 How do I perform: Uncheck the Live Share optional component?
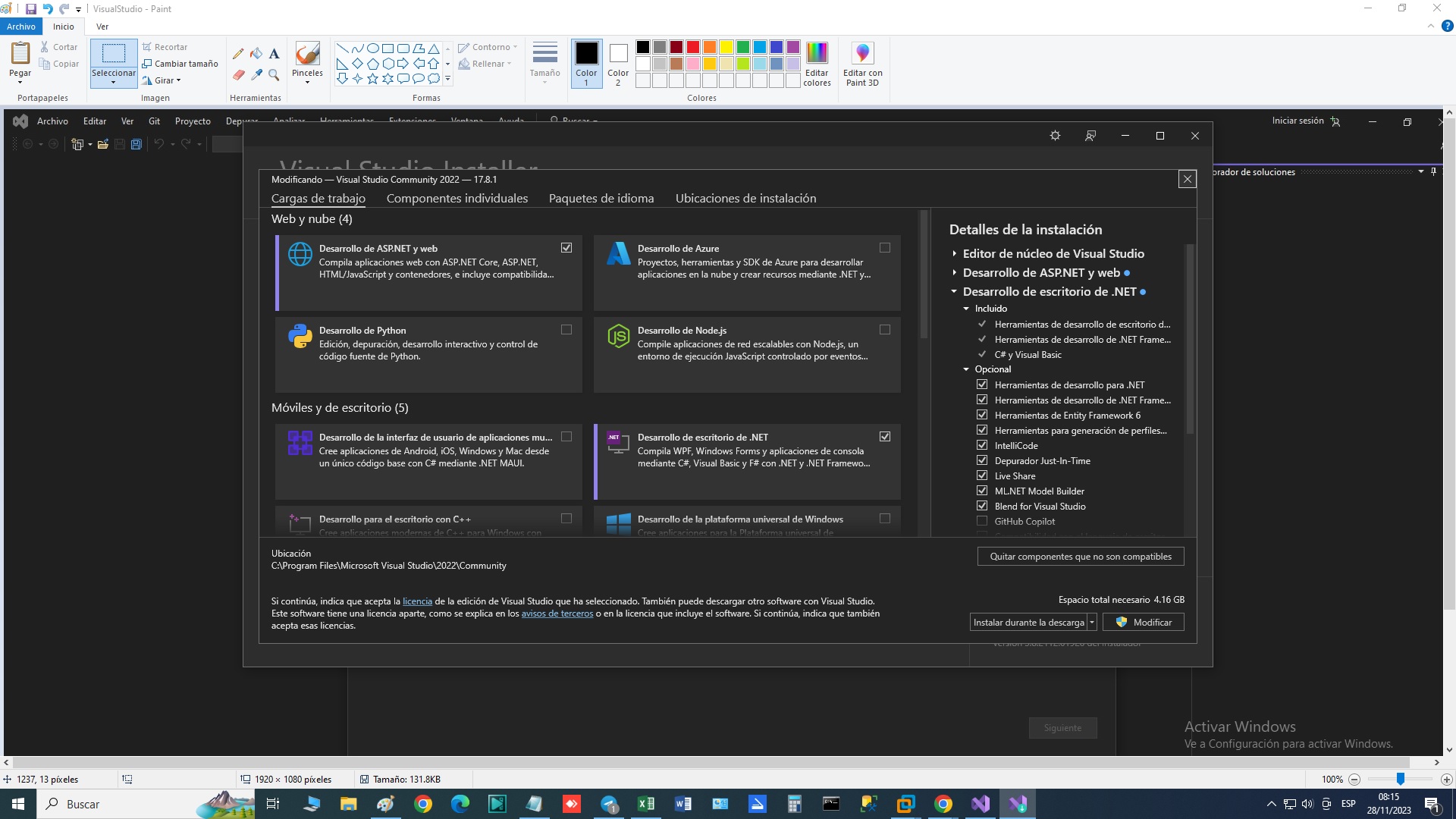coord(982,475)
